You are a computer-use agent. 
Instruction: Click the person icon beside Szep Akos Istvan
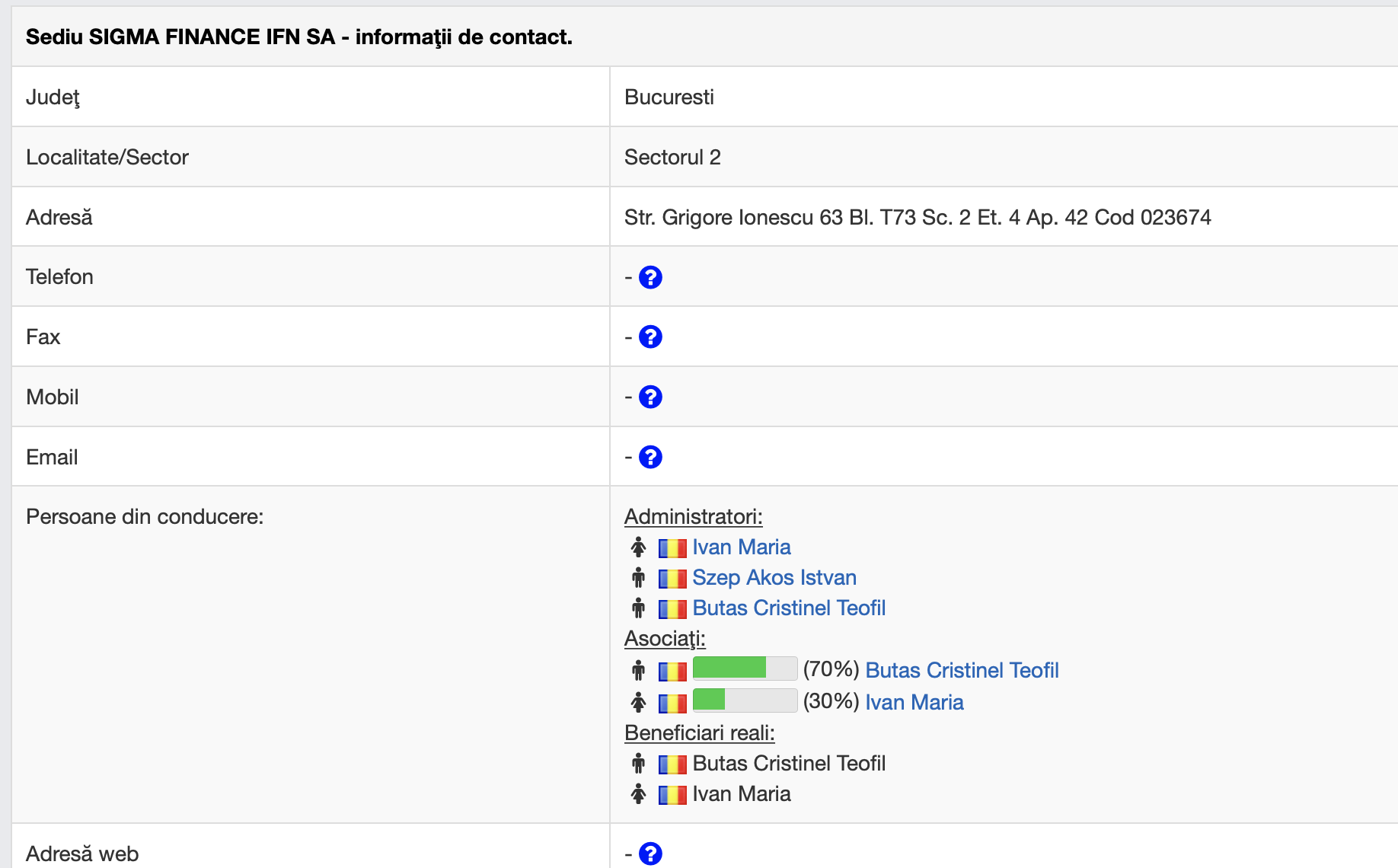[x=638, y=578]
